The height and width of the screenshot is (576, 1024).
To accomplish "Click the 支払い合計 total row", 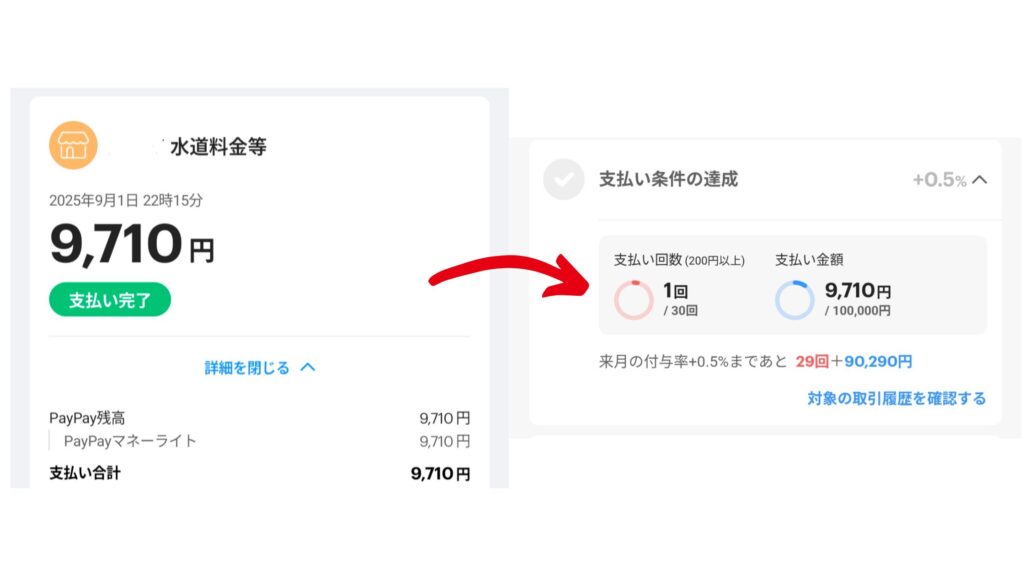I will click(259, 474).
